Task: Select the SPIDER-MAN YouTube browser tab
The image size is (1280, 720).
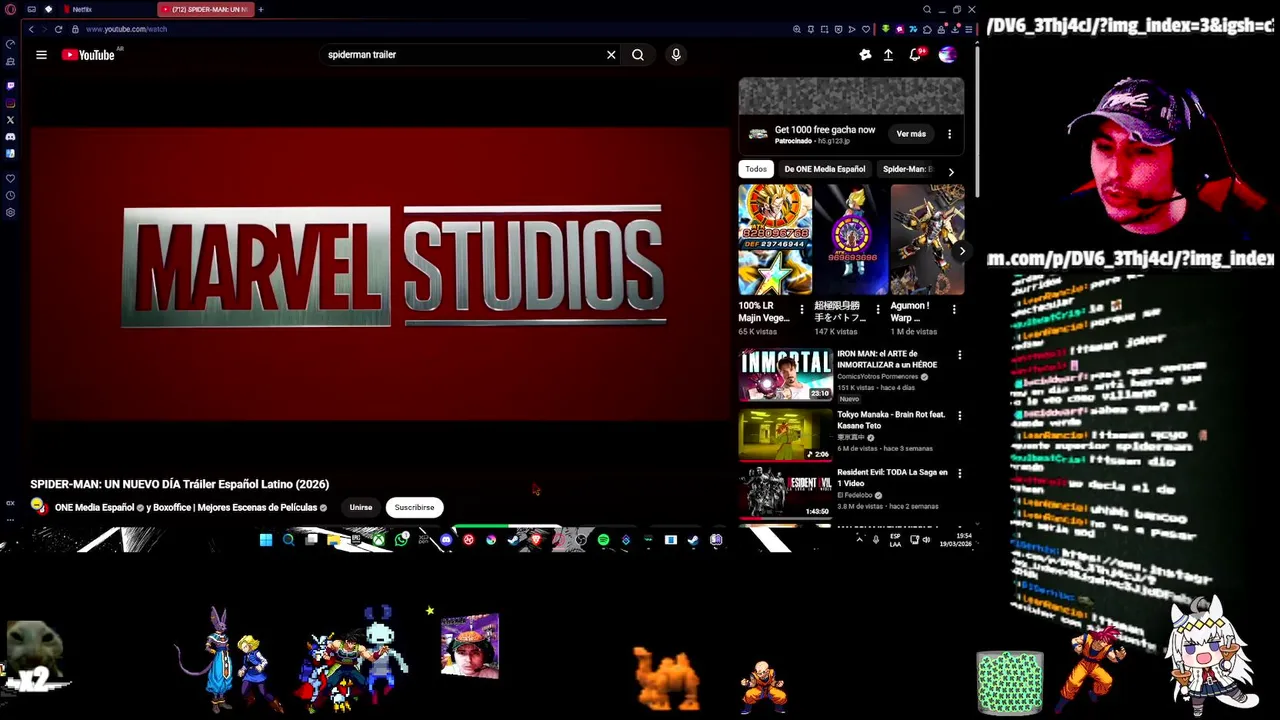Action: 206,9
